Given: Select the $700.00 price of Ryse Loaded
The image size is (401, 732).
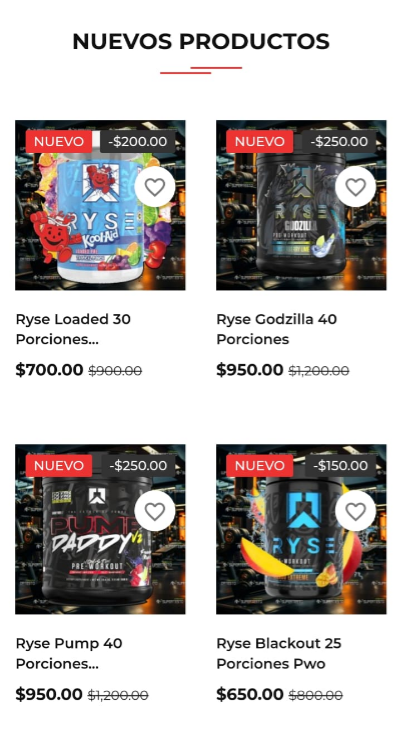Looking at the screenshot, I should (49, 370).
